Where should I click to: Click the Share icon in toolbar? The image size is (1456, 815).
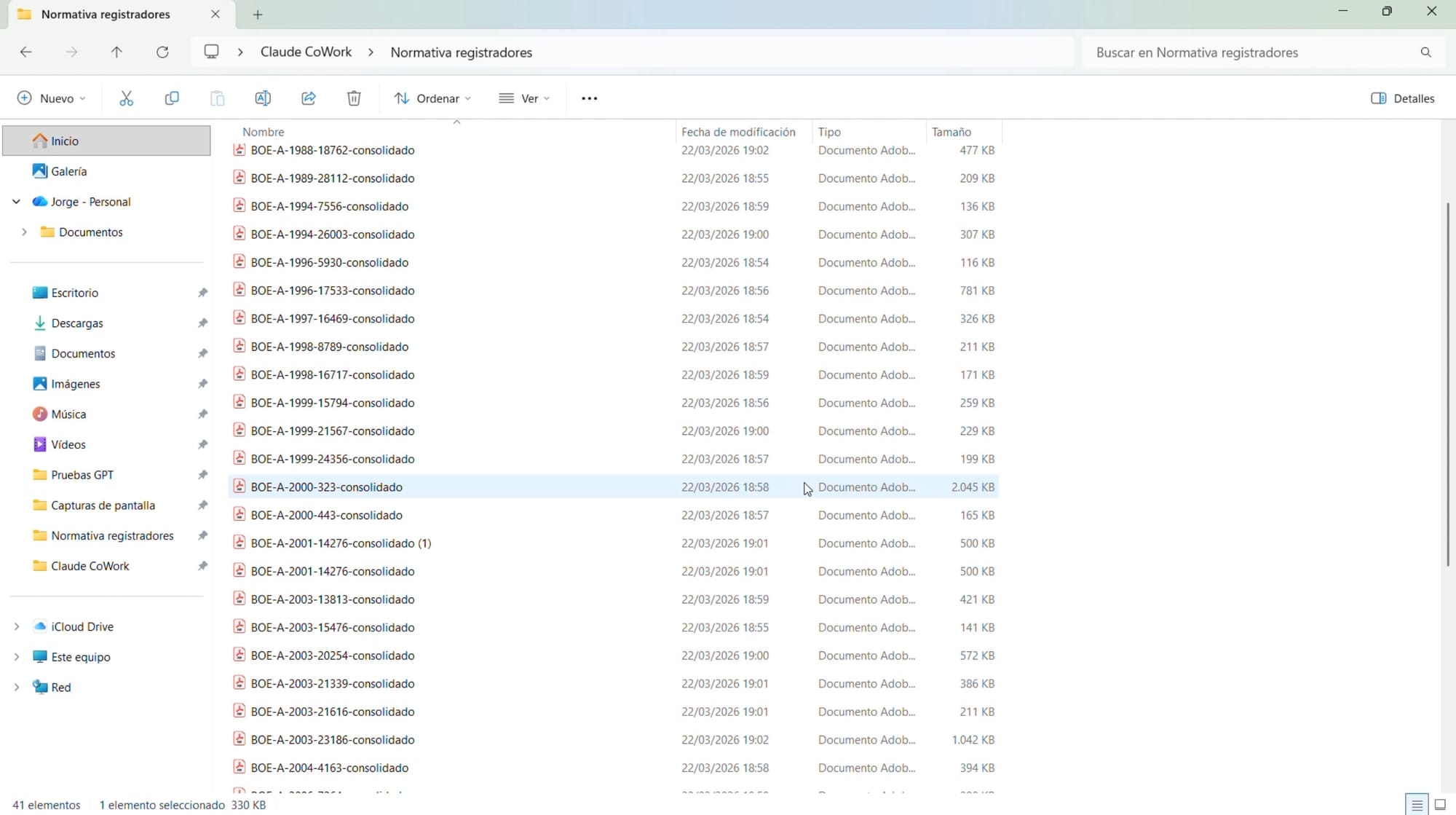coord(309,98)
